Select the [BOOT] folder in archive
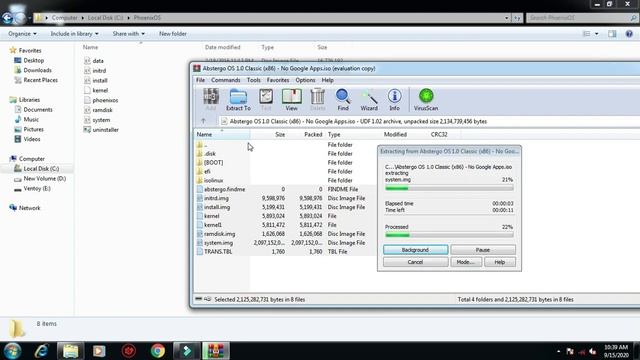Viewport: 640px width, 360px height. click(213, 162)
